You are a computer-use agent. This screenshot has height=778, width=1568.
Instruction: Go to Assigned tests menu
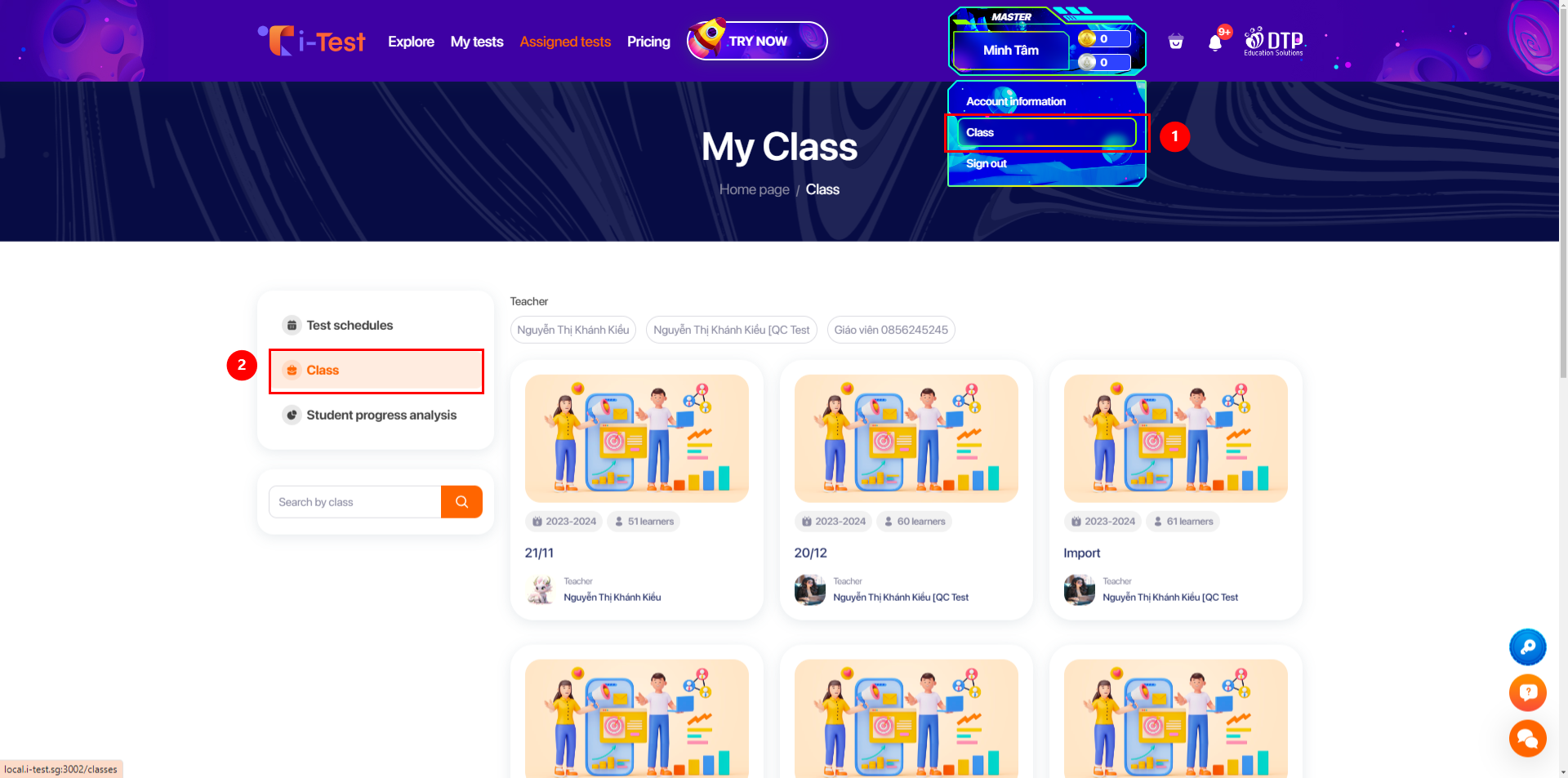565,42
